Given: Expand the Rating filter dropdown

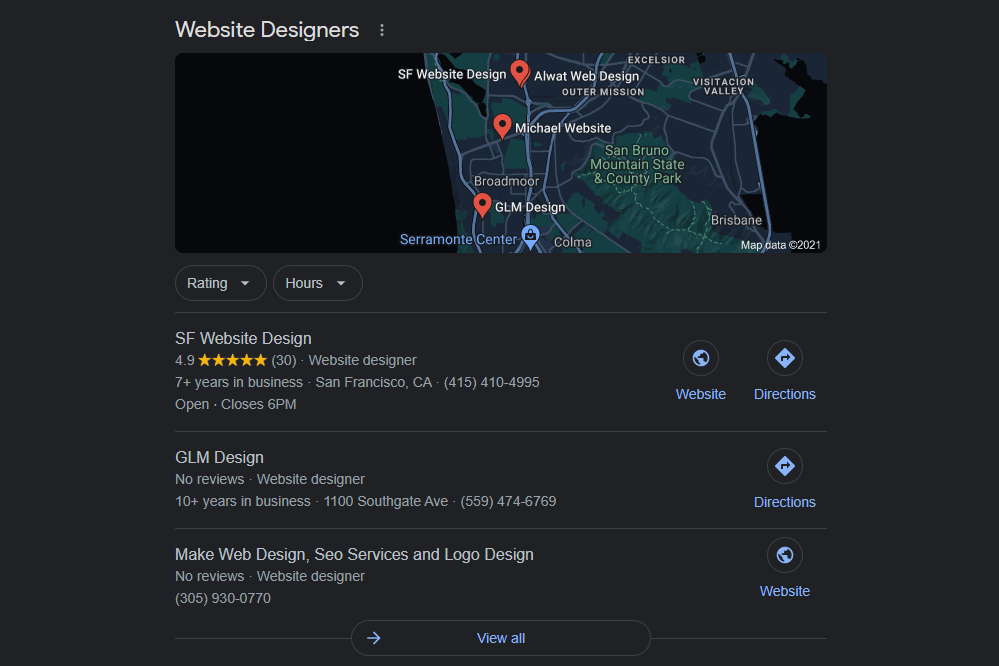Looking at the screenshot, I should [220, 283].
